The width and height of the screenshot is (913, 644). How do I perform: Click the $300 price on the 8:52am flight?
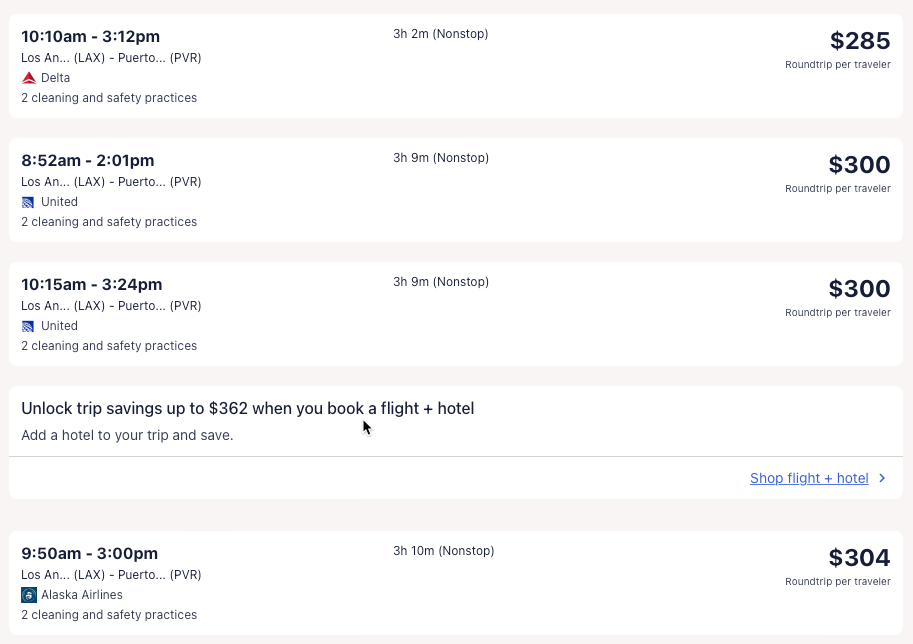pos(859,165)
